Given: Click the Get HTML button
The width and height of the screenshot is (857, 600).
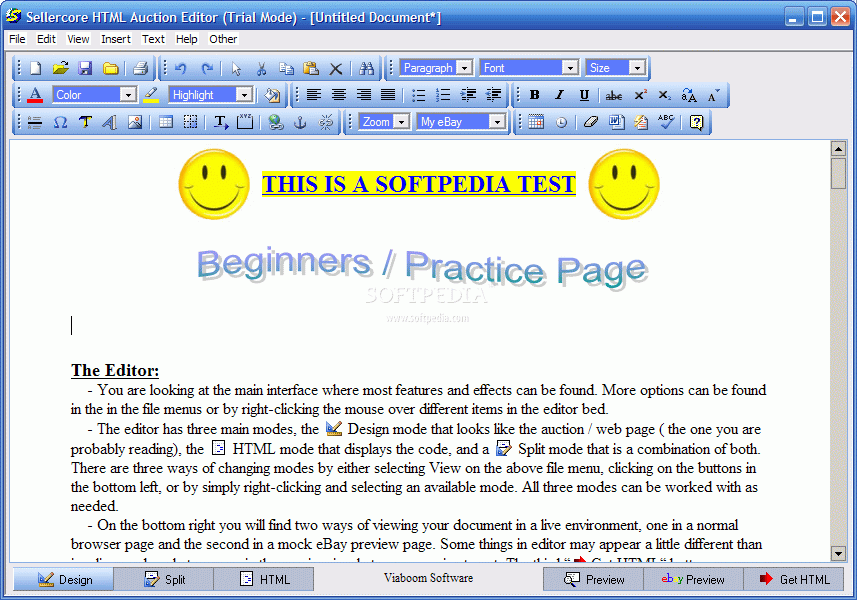Looking at the screenshot, I should [x=793, y=579].
